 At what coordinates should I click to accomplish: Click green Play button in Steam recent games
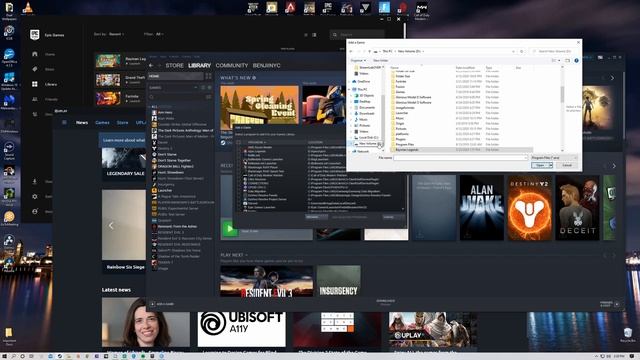[x=229, y=229]
